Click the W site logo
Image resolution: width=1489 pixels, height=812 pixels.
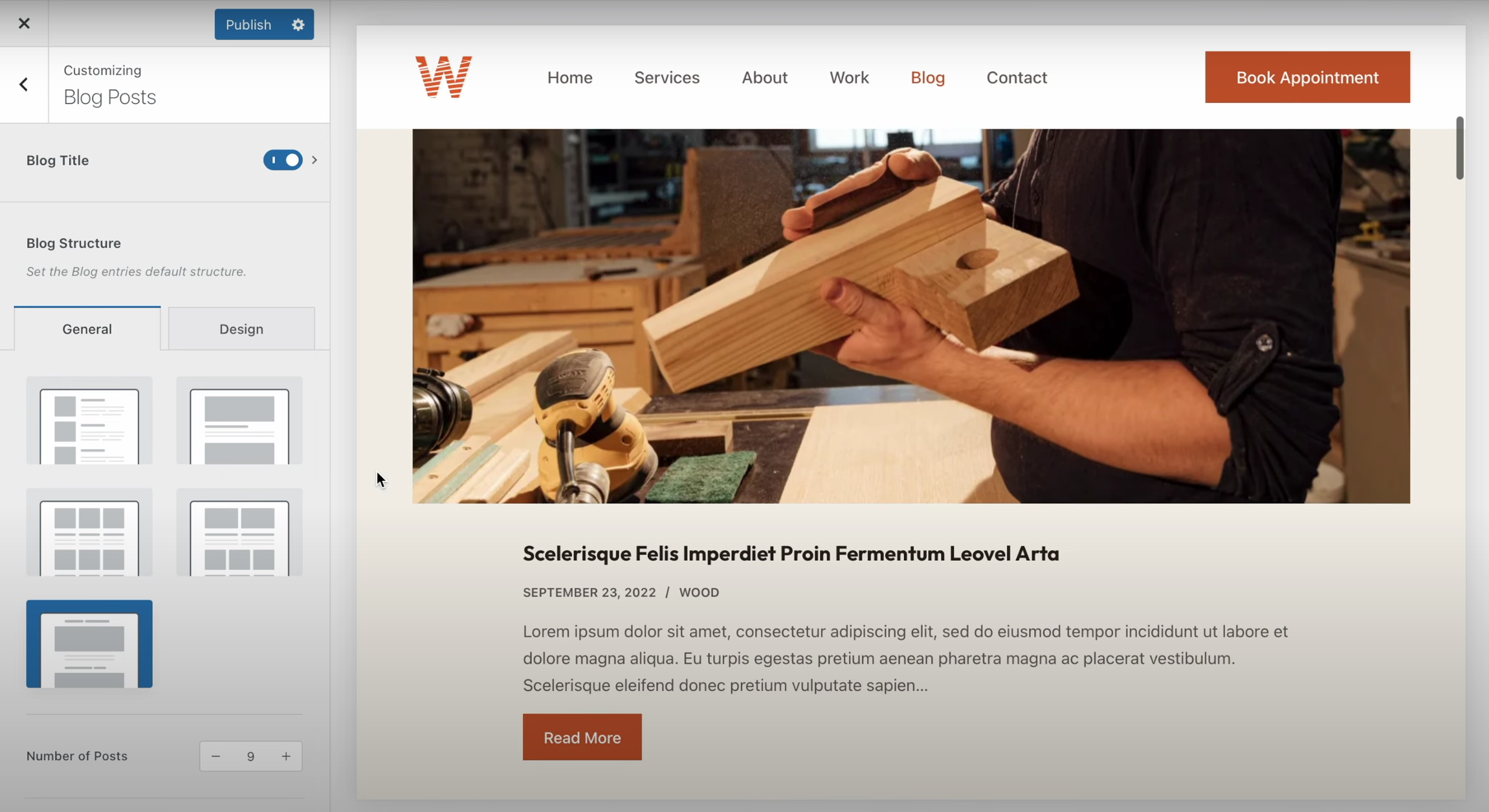443,77
